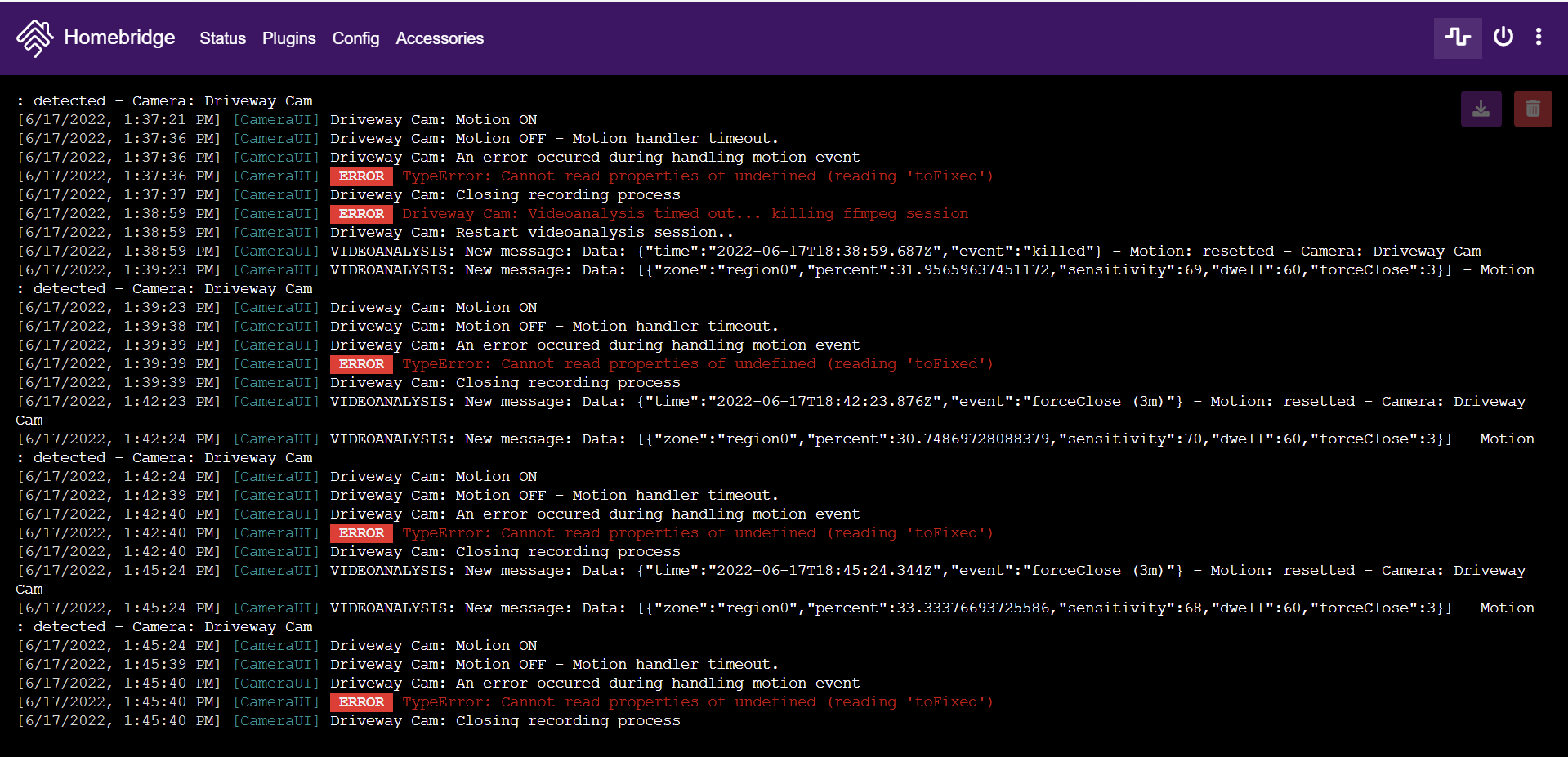Click the VIDEOANALYSIS forceClose message at 1:42:23 PM

pyautogui.click(x=735, y=401)
